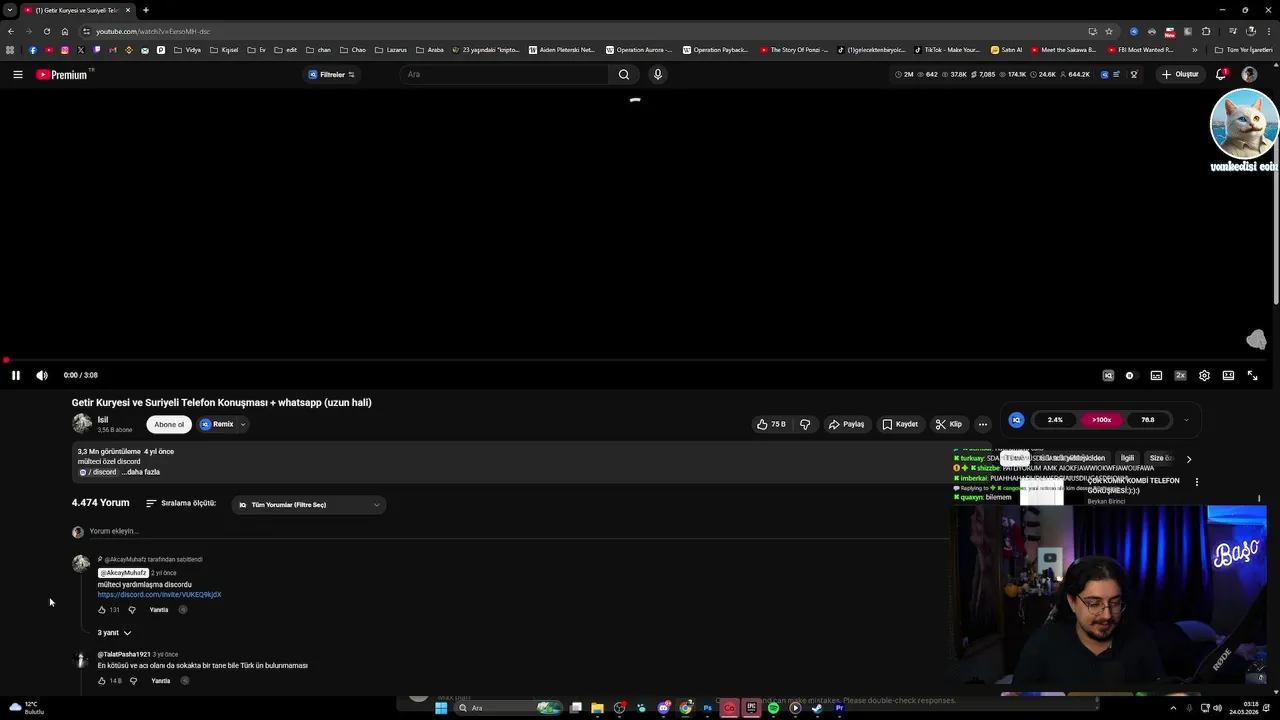This screenshot has height=720, width=1280.
Task: Go to YouTube Premium home logo
Action: (62, 74)
